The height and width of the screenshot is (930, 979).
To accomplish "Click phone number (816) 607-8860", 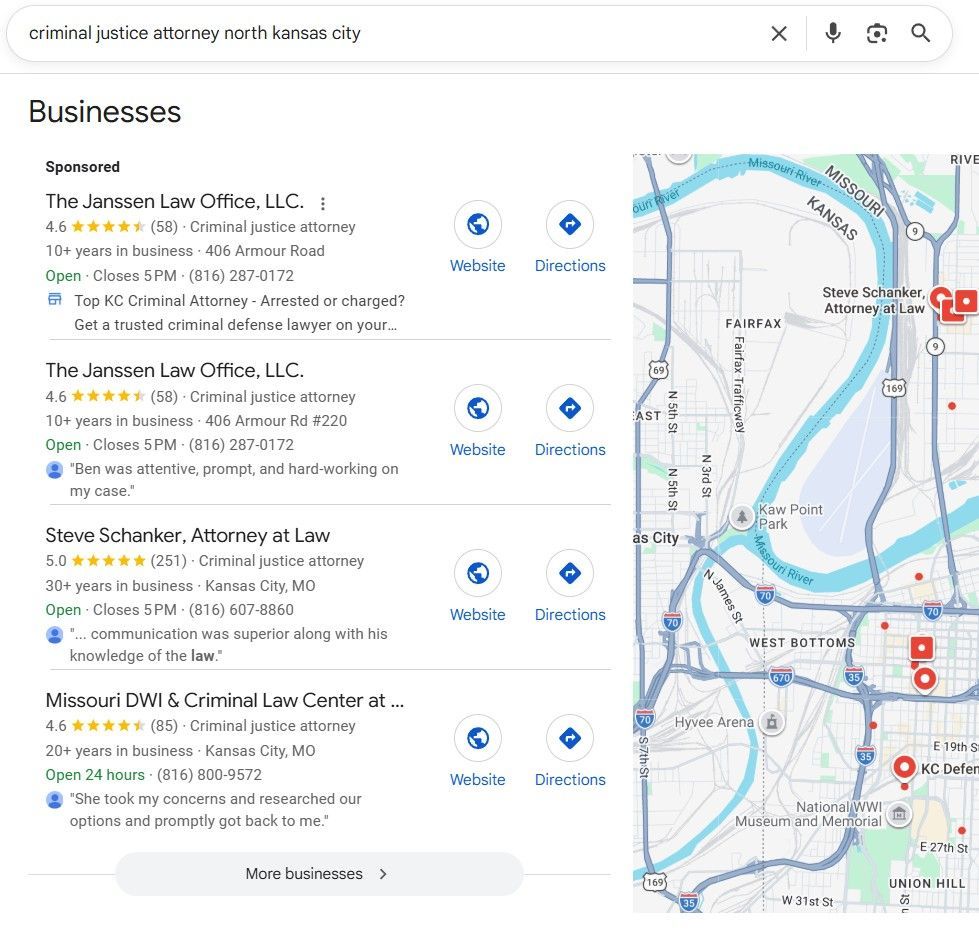I will (241, 610).
